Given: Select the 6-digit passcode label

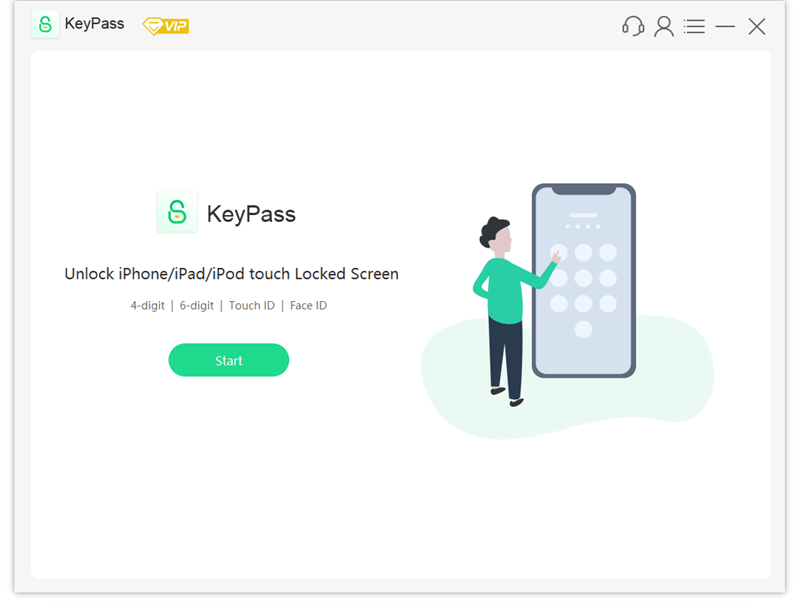Looking at the screenshot, I should coord(196,306).
